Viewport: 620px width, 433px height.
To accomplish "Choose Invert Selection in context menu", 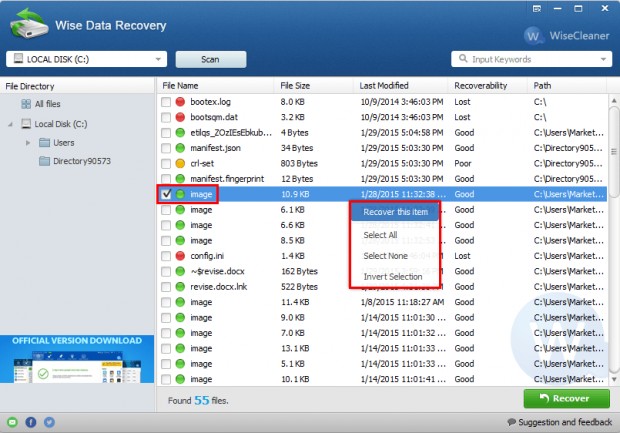I will [x=394, y=277].
